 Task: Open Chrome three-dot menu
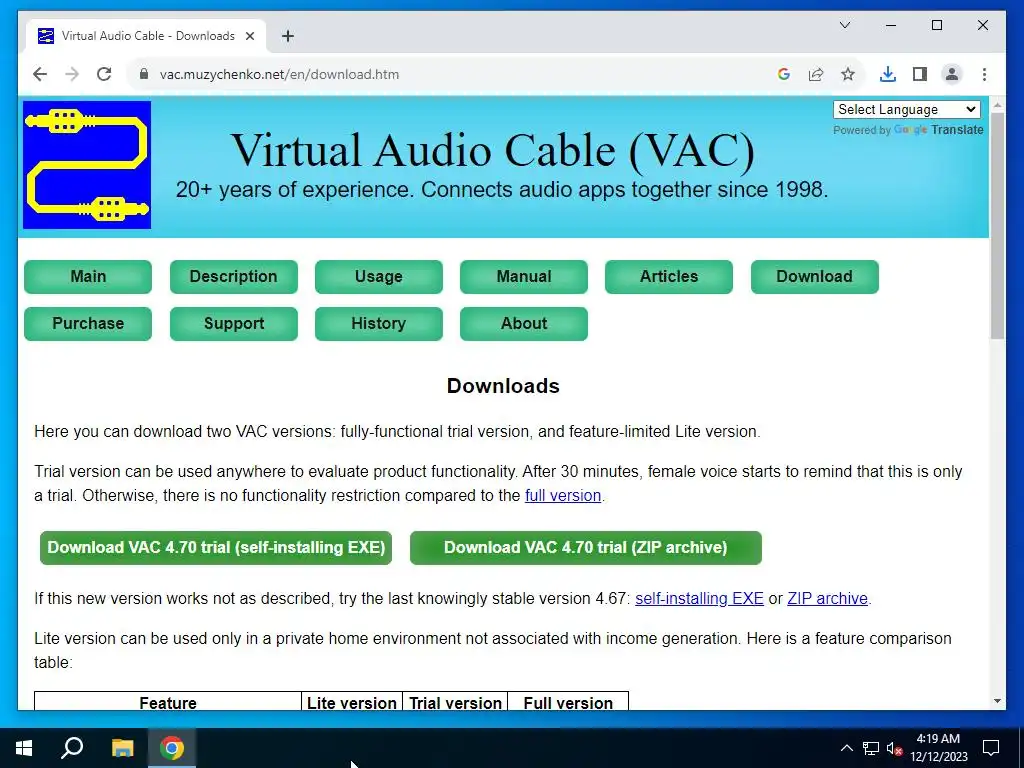point(984,74)
